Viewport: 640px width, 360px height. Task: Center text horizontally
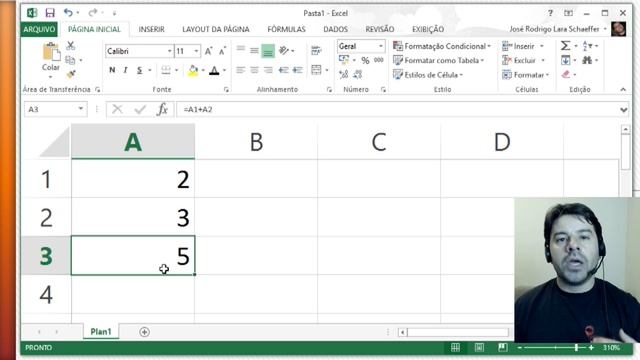tap(254, 70)
